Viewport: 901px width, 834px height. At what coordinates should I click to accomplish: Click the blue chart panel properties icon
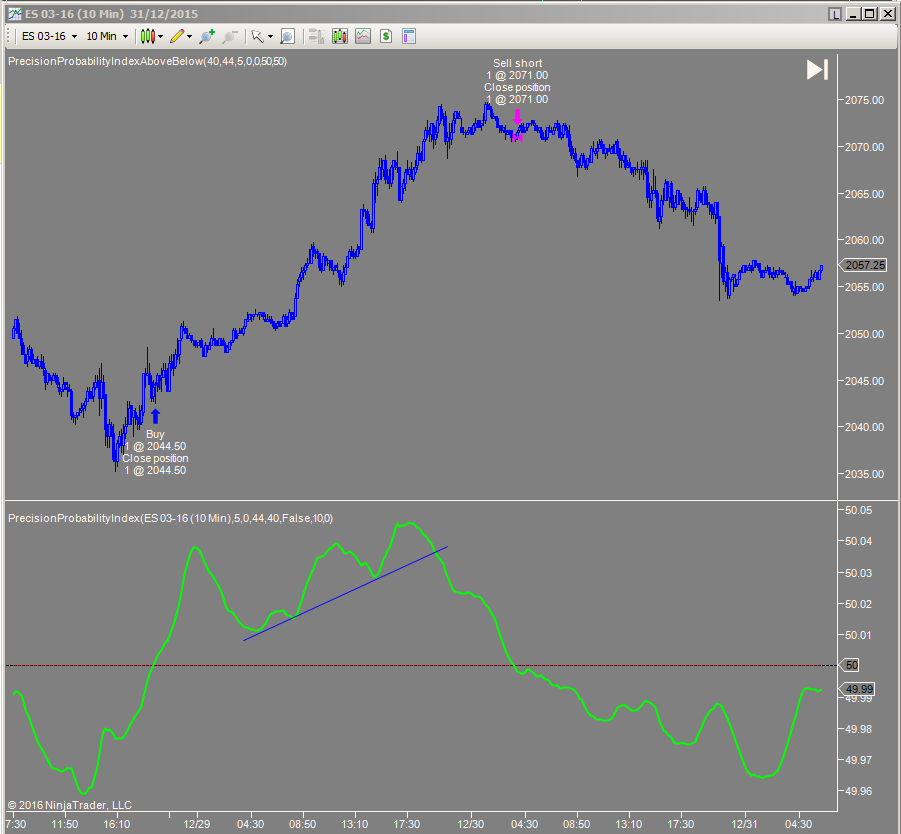pyautogui.click(x=408, y=36)
